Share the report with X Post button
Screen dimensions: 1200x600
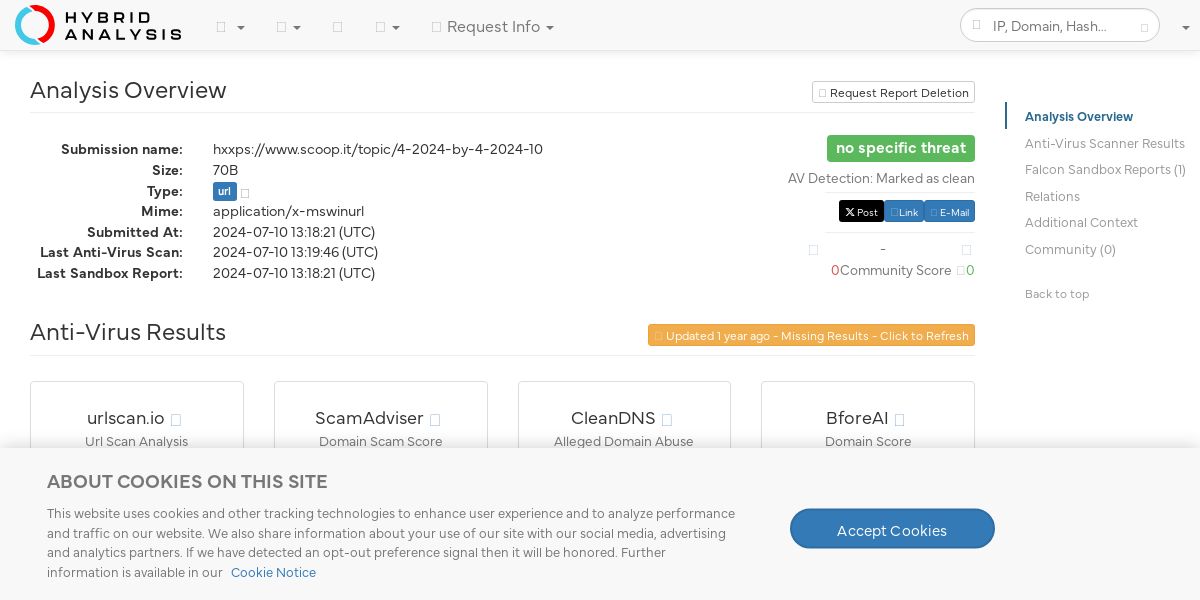coord(861,212)
